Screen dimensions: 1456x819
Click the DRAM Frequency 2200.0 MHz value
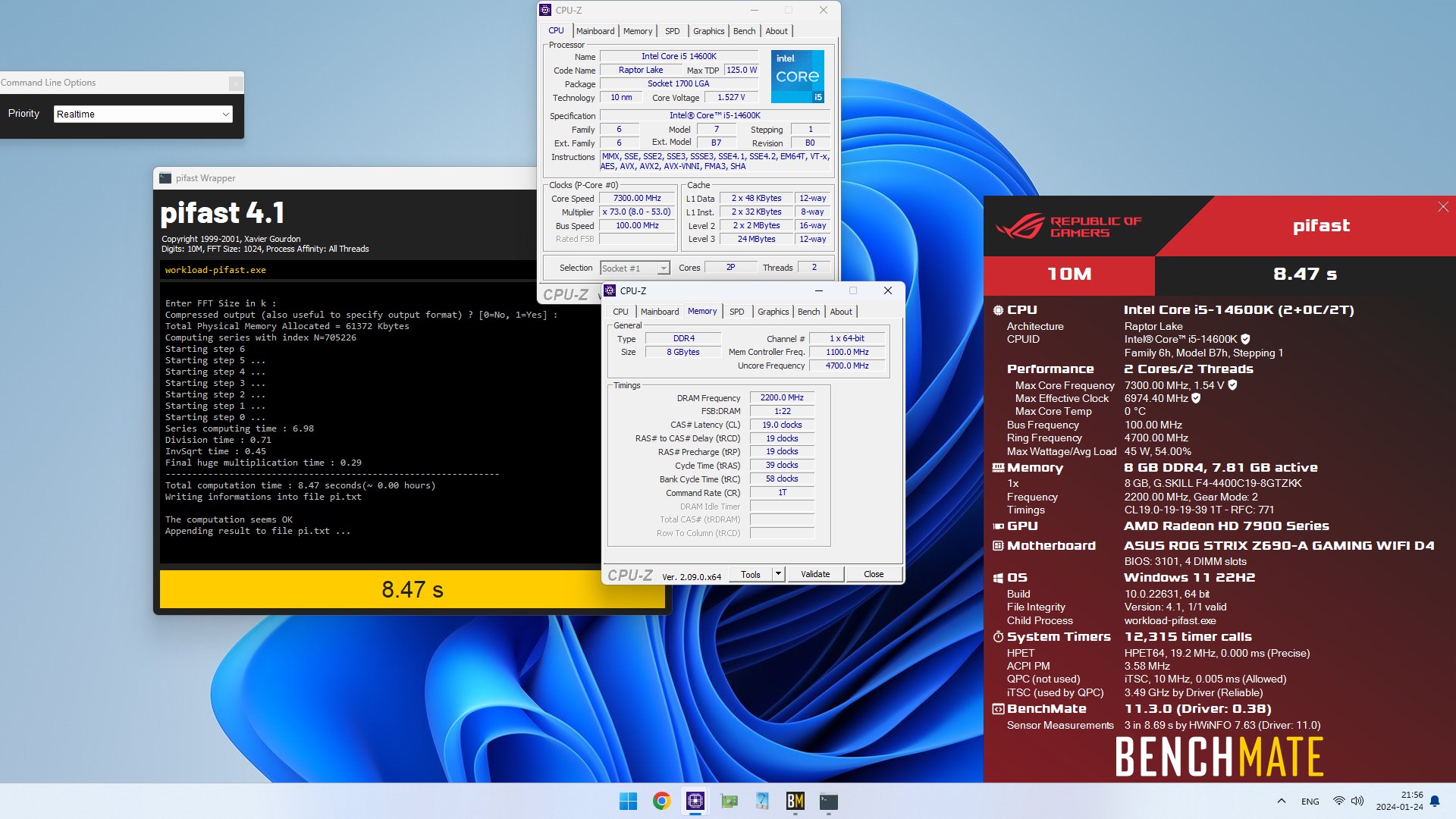[x=782, y=398]
